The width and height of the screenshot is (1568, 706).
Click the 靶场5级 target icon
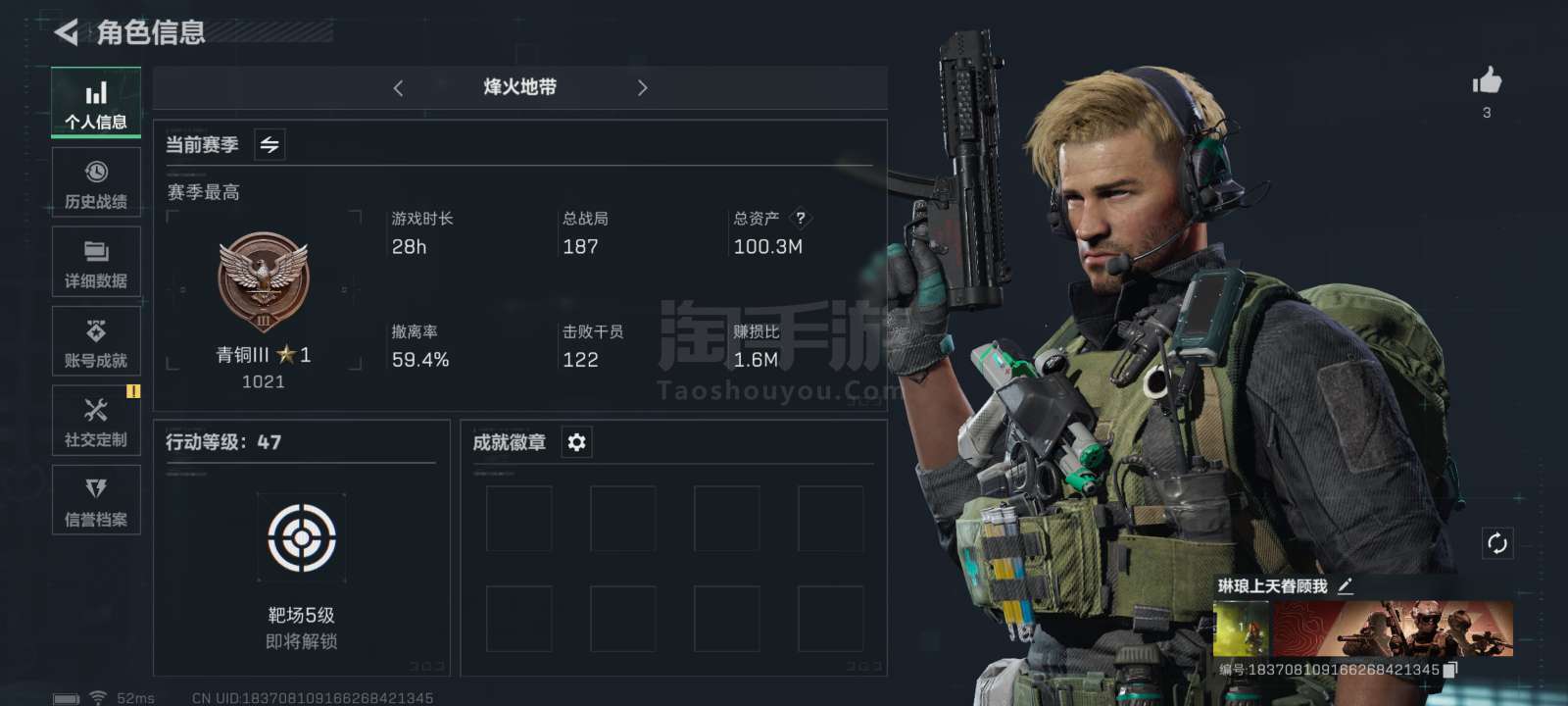pyautogui.click(x=302, y=537)
